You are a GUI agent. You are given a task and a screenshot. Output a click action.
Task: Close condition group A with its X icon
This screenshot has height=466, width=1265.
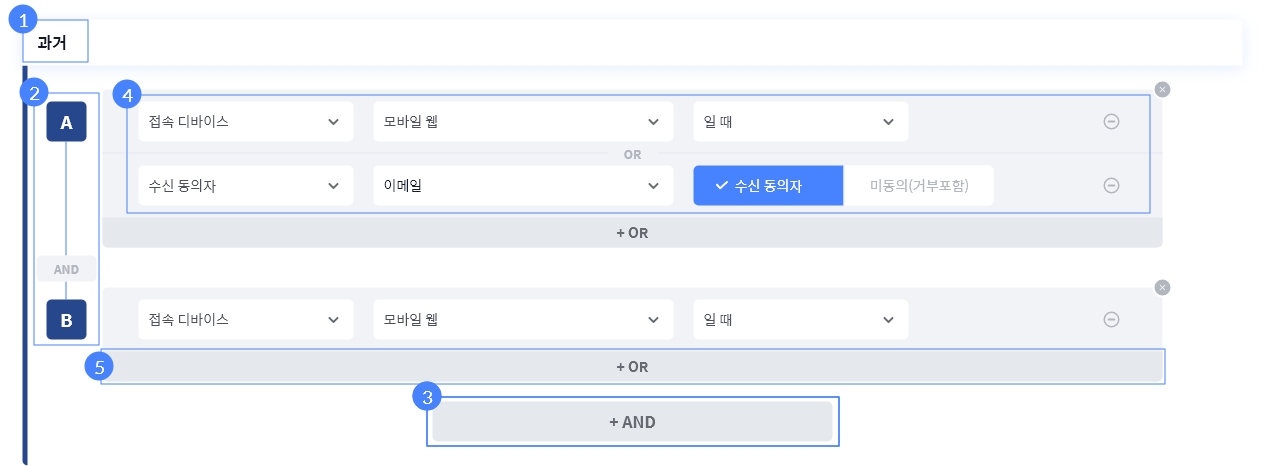click(x=1161, y=89)
